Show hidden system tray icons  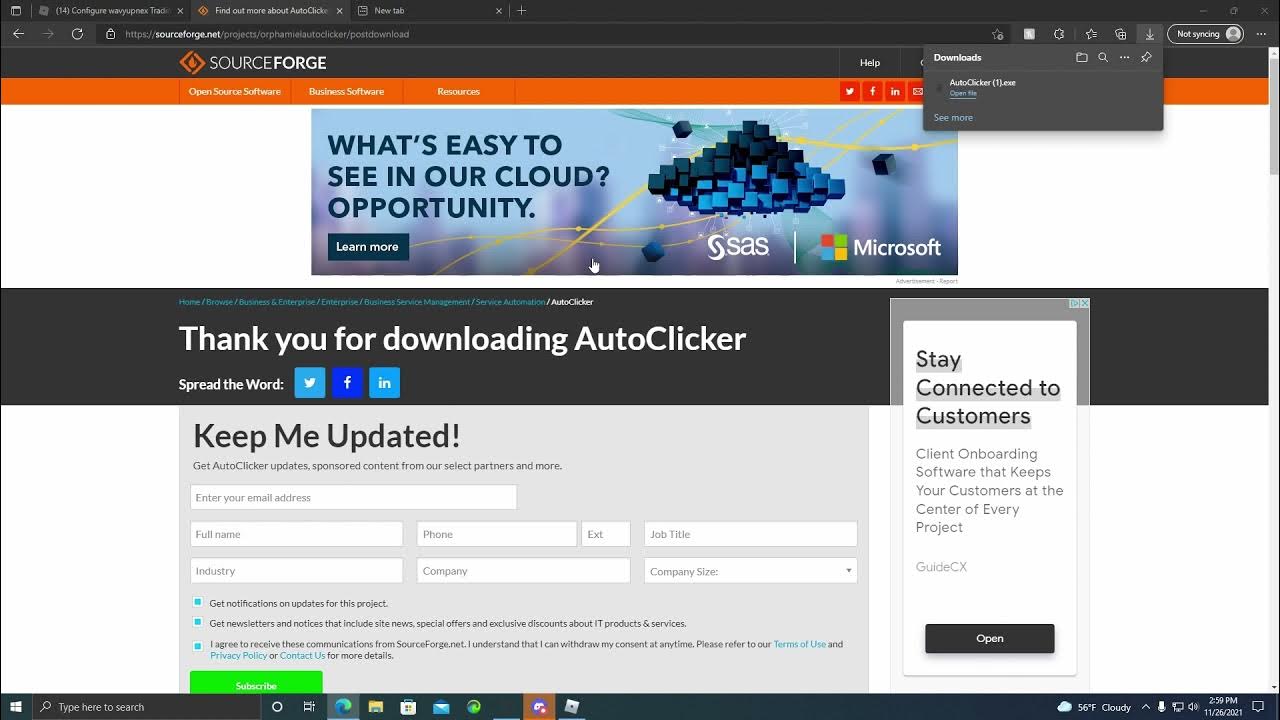click(1146, 707)
